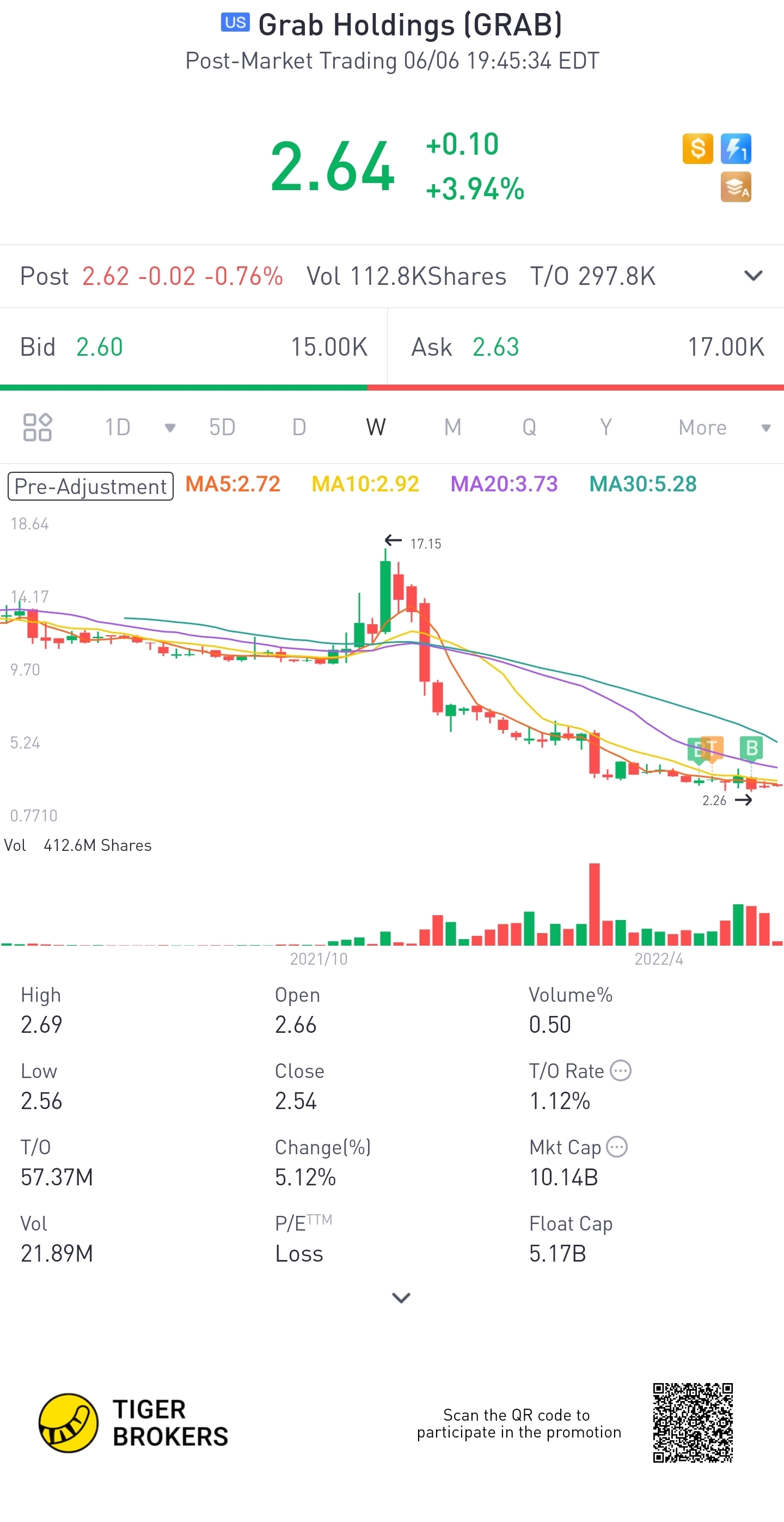Screen dimensions: 784x1522
Task: Tap the Post-Market Trading timestamp line
Action: (393, 60)
